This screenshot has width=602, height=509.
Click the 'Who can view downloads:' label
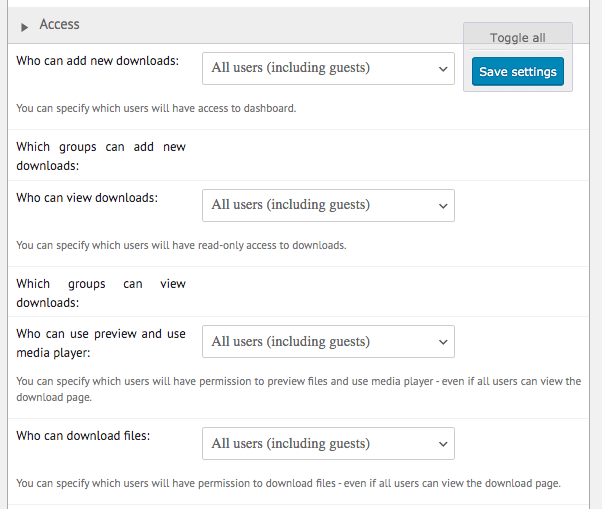click(87, 198)
